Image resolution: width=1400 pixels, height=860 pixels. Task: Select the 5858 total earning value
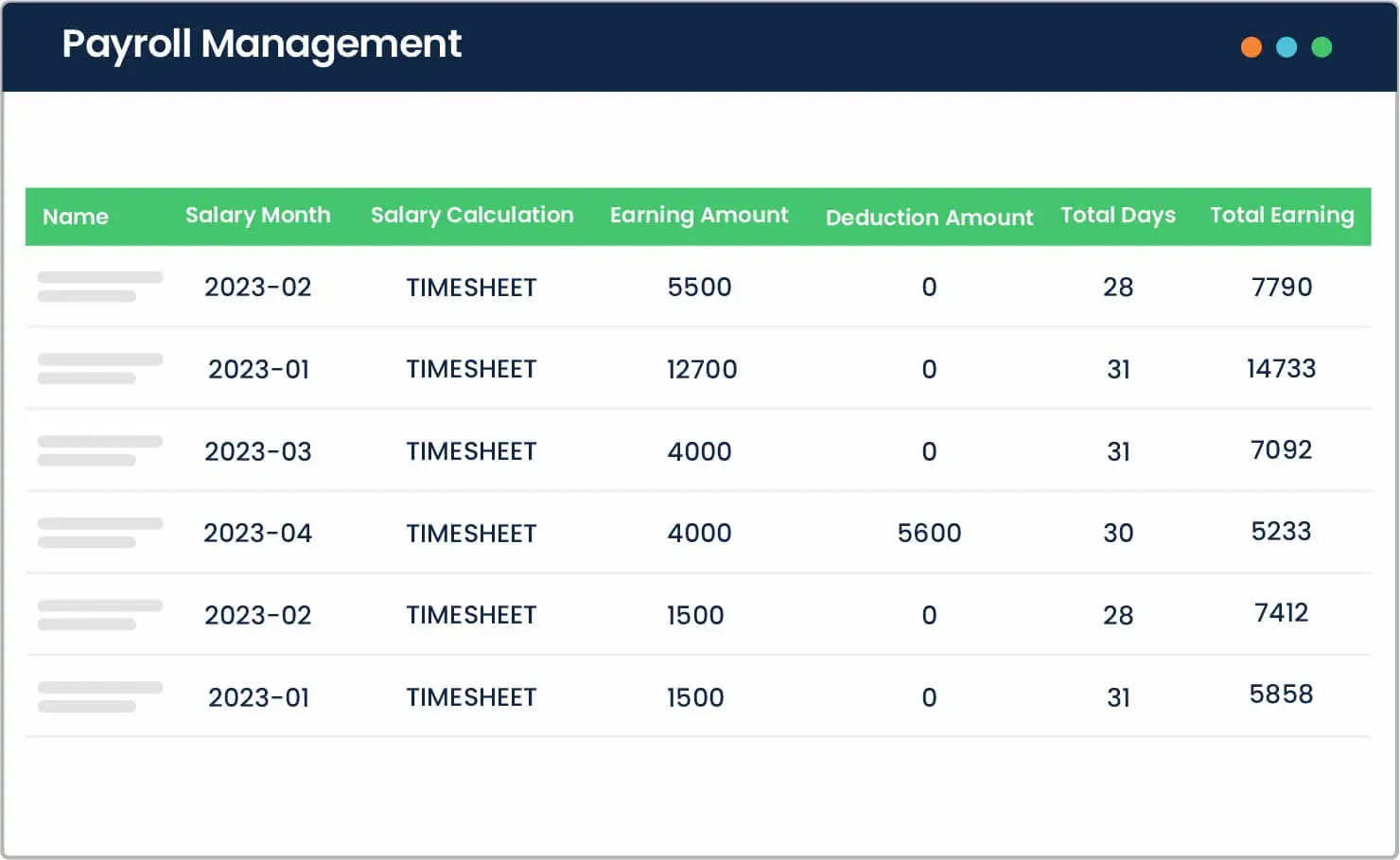[1281, 694]
